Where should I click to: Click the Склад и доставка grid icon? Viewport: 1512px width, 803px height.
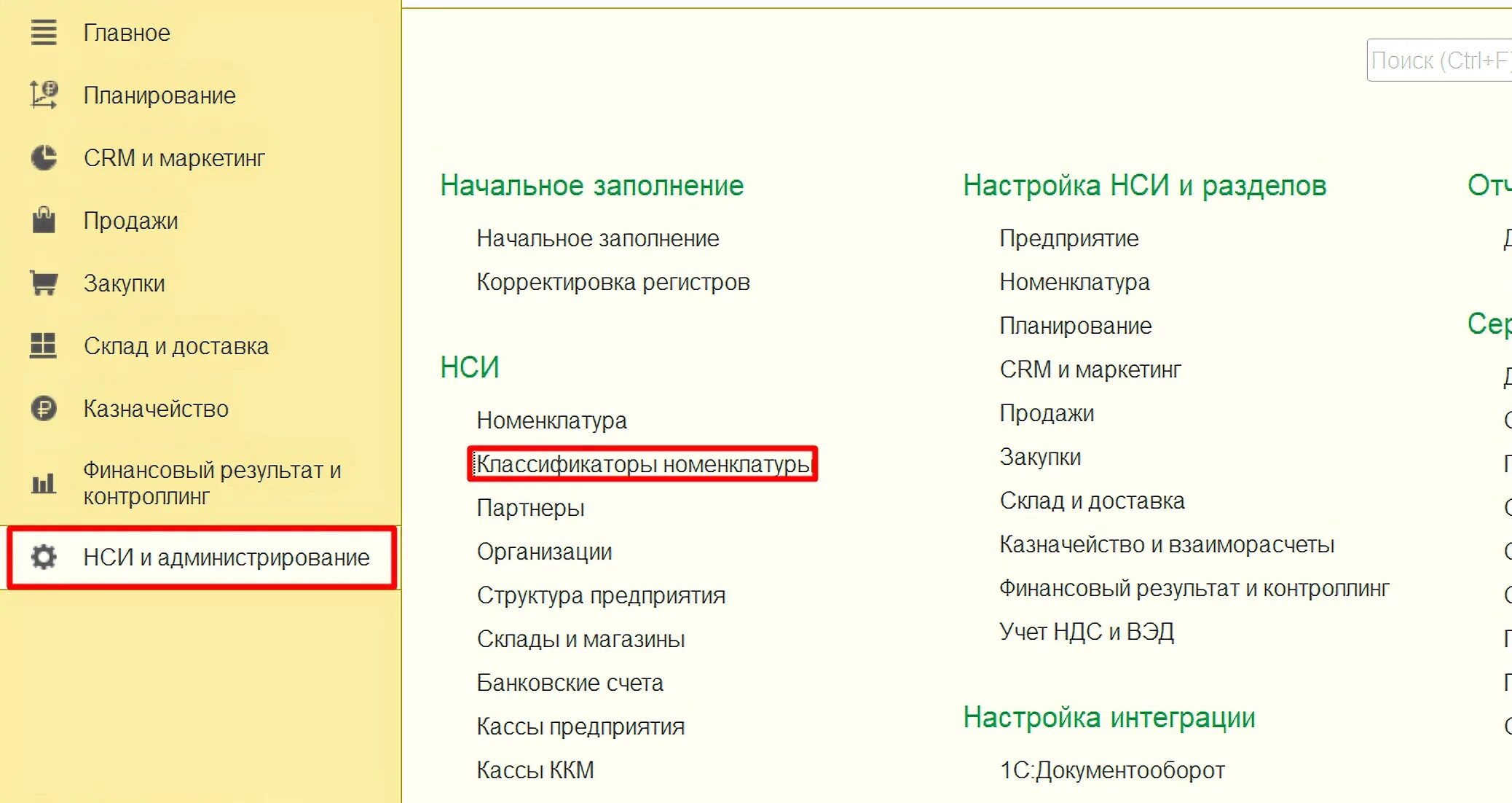[x=44, y=345]
